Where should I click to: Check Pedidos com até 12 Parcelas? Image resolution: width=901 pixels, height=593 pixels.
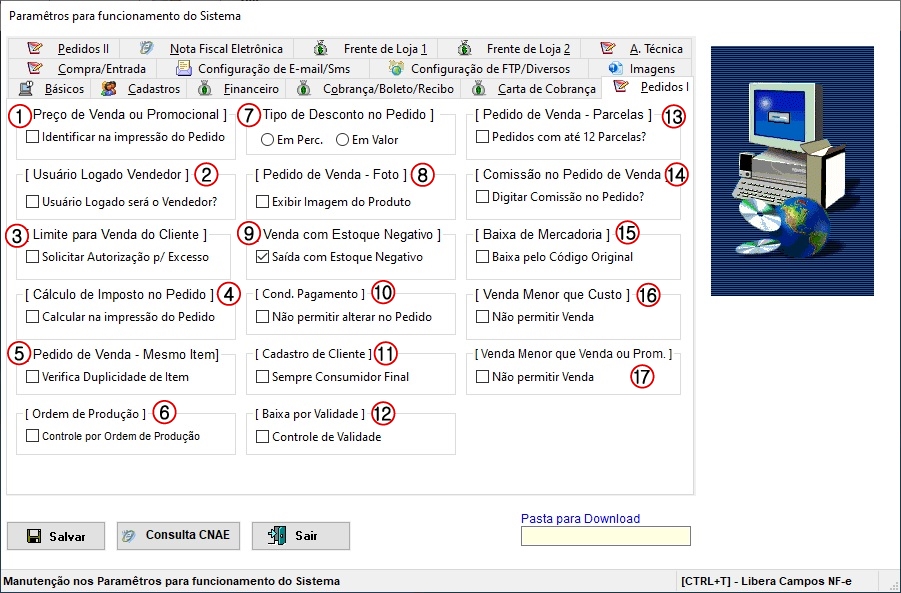(483, 137)
